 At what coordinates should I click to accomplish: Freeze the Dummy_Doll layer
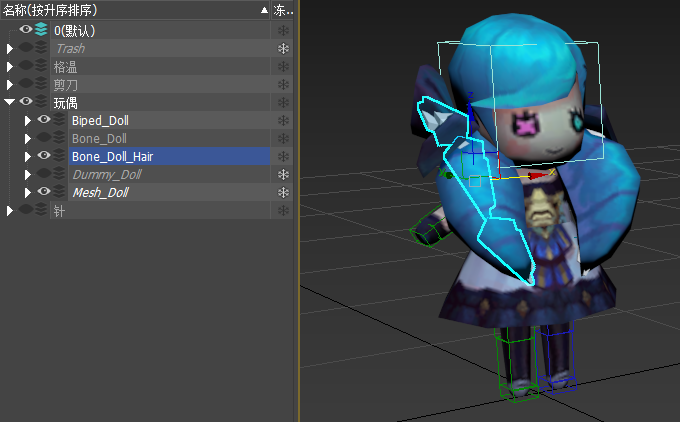tap(283, 174)
